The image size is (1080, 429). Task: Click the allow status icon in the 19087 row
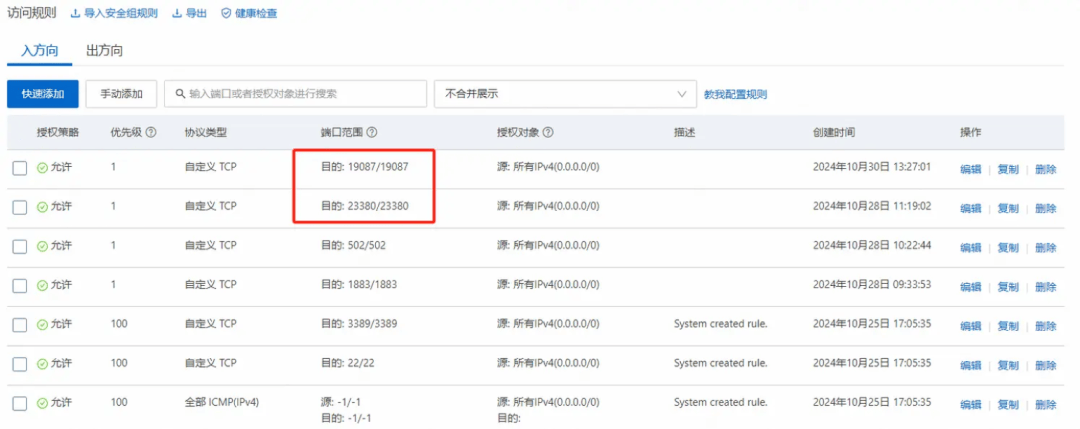[x=42, y=167]
